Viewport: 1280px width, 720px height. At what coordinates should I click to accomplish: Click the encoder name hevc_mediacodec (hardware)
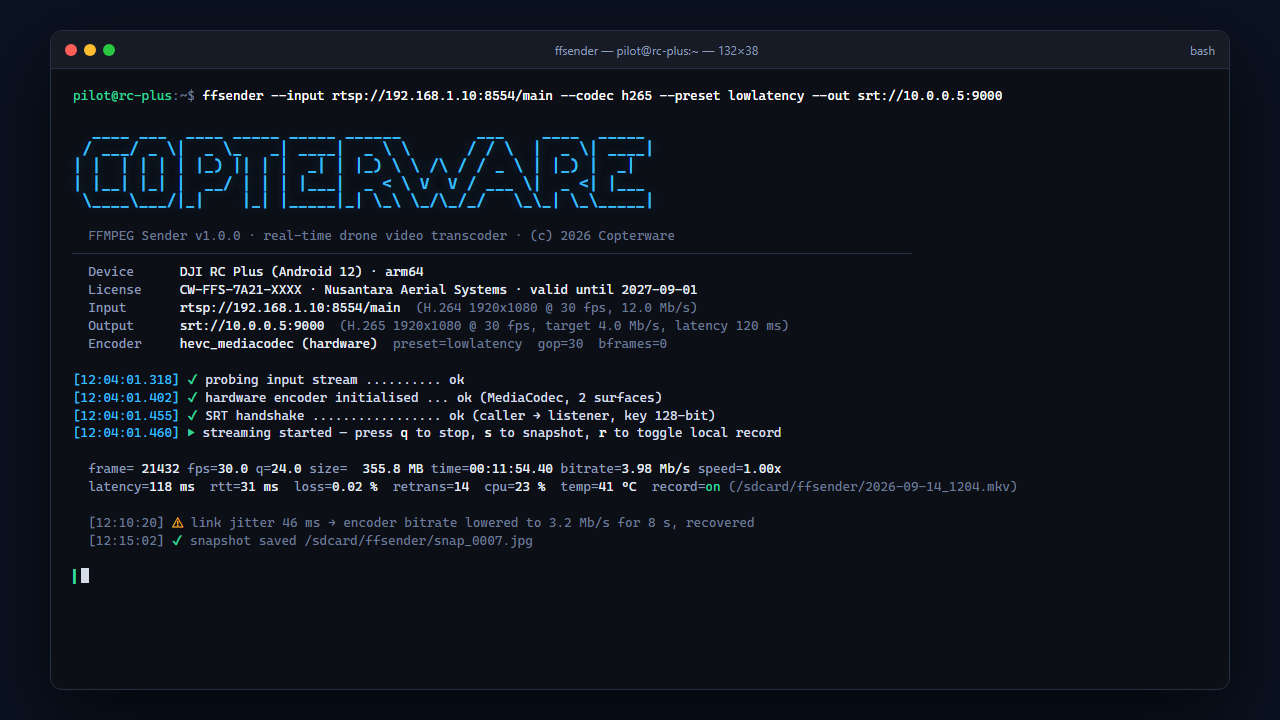tap(279, 344)
